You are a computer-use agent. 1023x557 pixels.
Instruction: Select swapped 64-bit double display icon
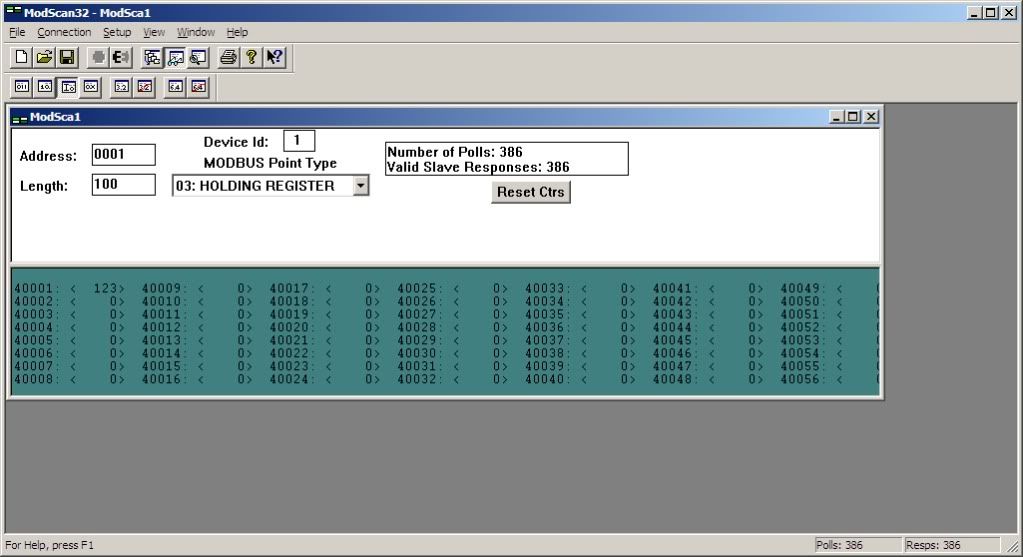(198, 87)
